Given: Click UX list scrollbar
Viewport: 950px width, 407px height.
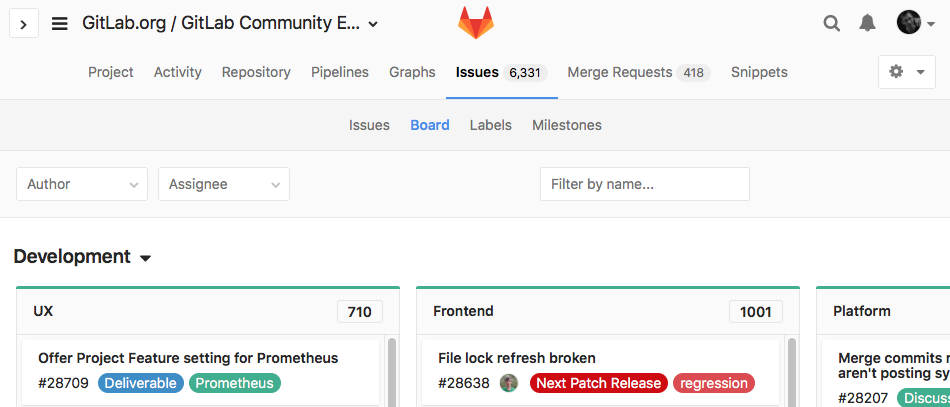Looking at the screenshot, I should coord(391,372).
